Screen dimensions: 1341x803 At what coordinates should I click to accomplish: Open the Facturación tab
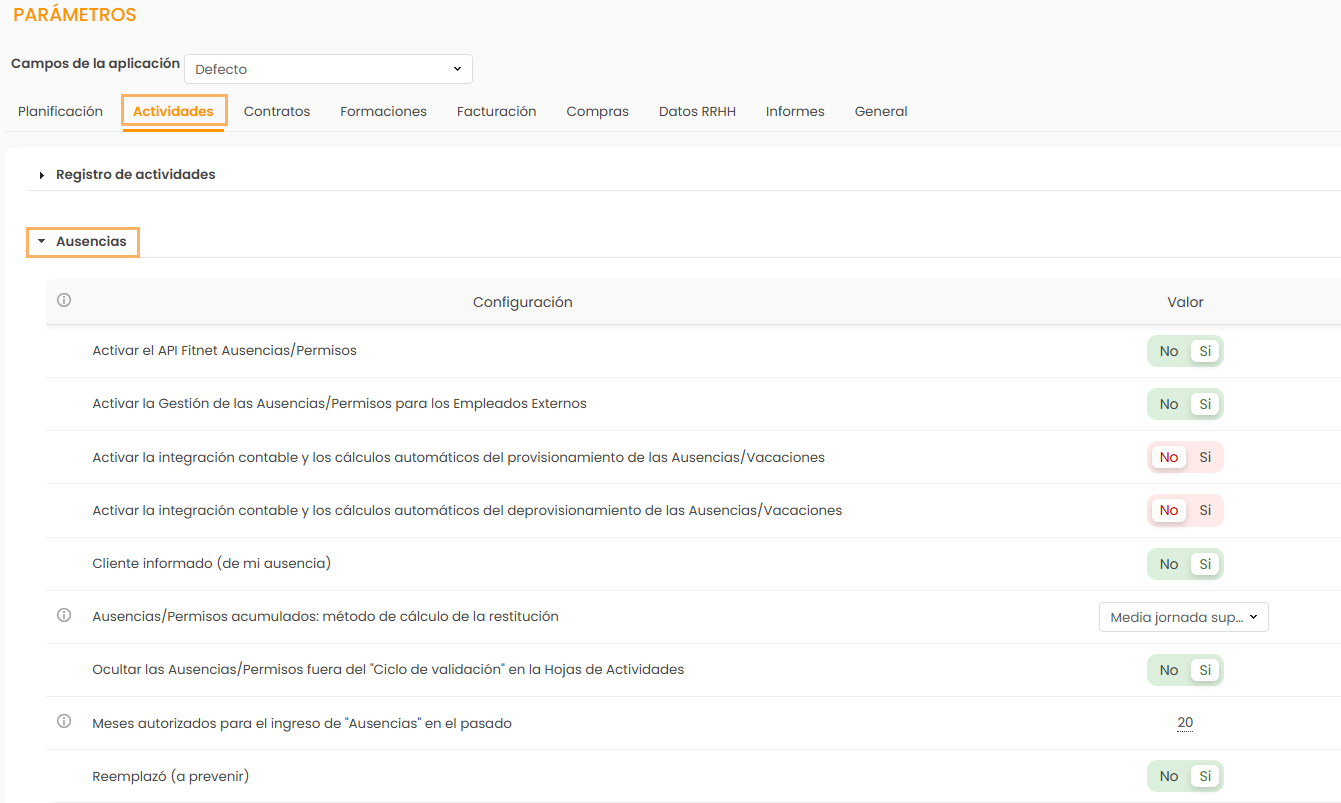tap(496, 111)
